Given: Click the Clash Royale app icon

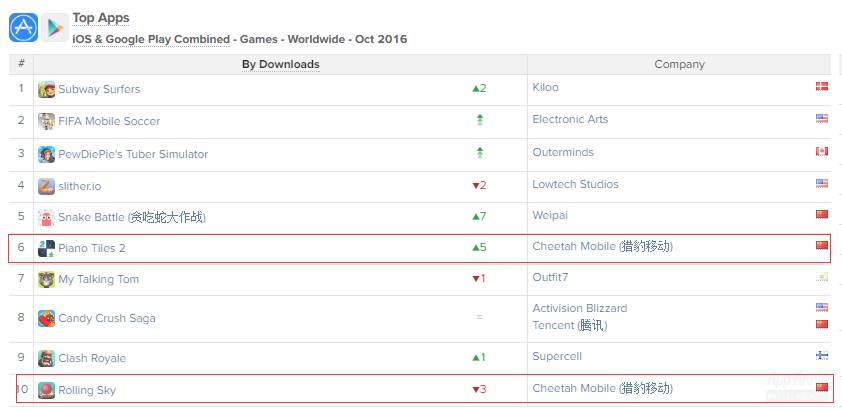Looking at the screenshot, I should (46, 358).
